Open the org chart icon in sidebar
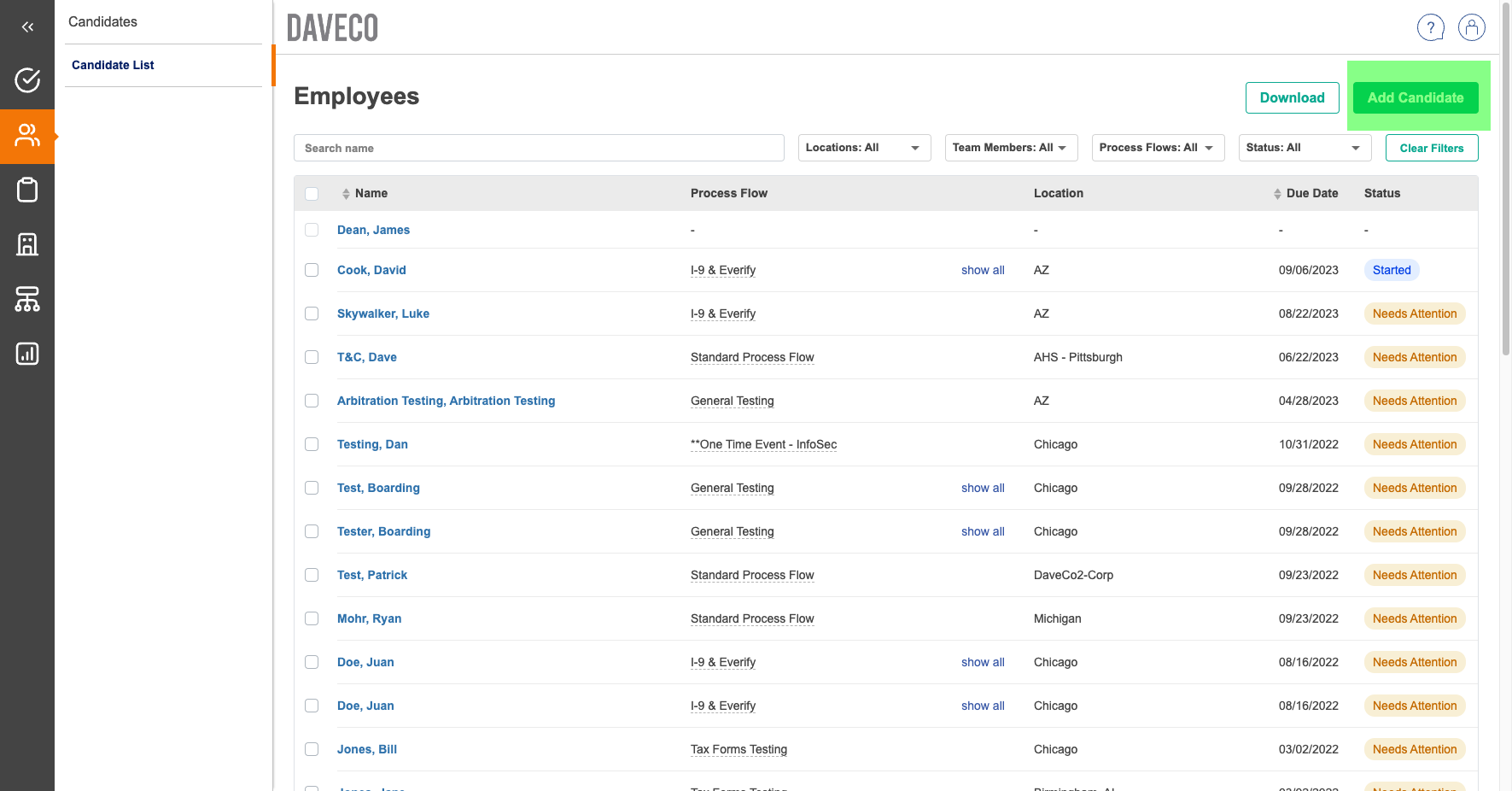 (x=27, y=299)
